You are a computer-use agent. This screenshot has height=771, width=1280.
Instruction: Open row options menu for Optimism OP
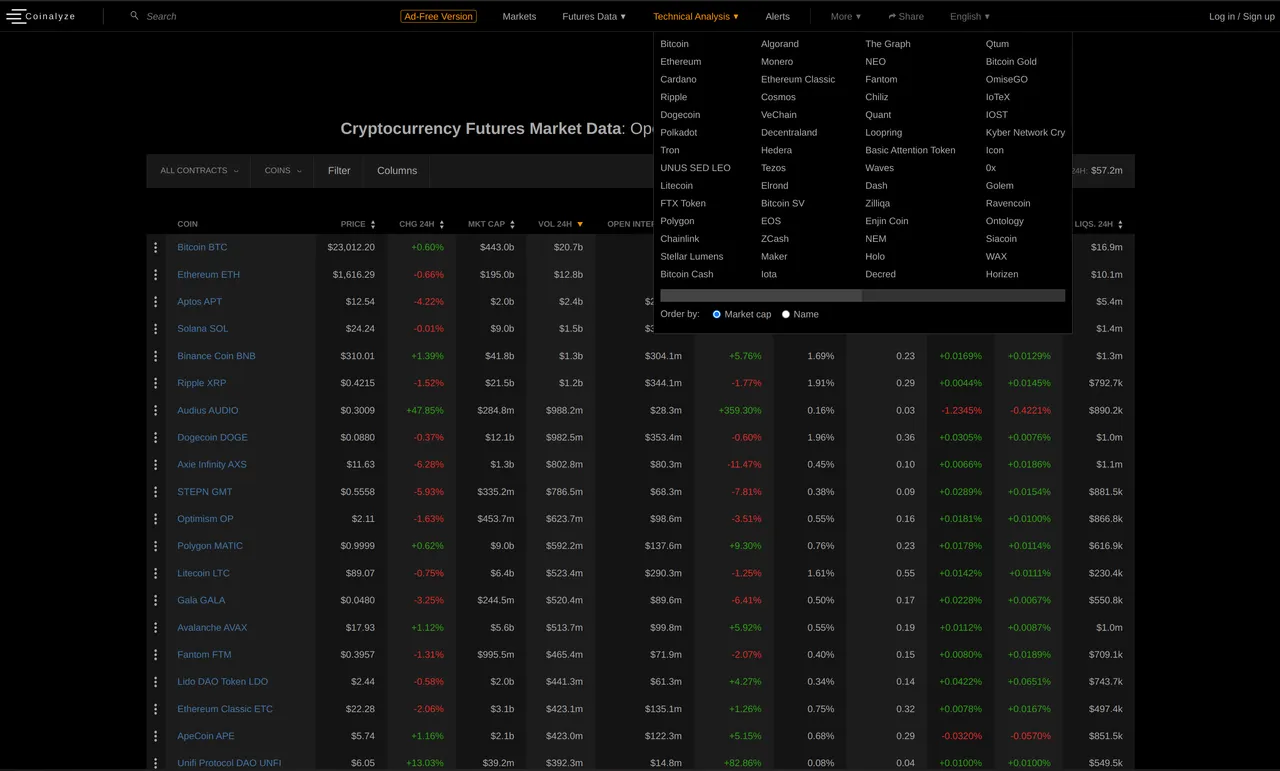156,519
